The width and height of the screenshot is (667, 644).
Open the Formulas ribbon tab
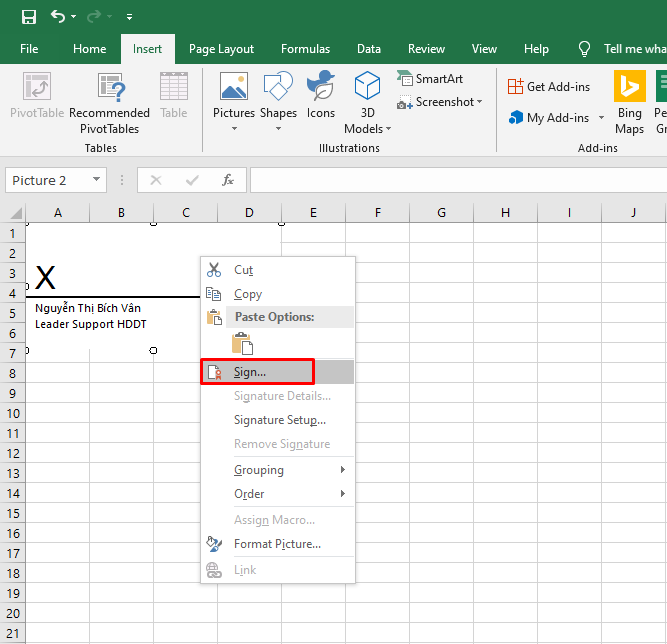pyautogui.click(x=305, y=49)
